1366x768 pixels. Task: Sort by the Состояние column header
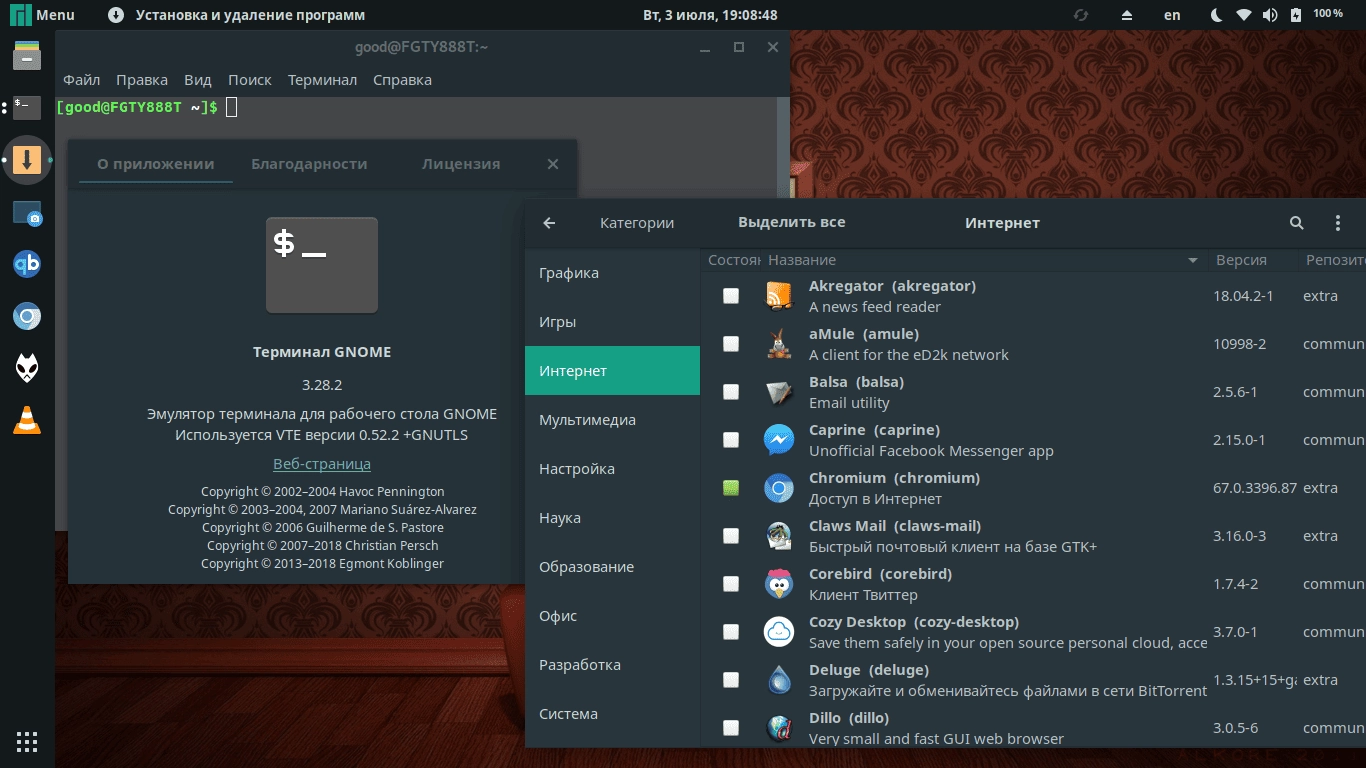pyautogui.click(x=733, y=260)
